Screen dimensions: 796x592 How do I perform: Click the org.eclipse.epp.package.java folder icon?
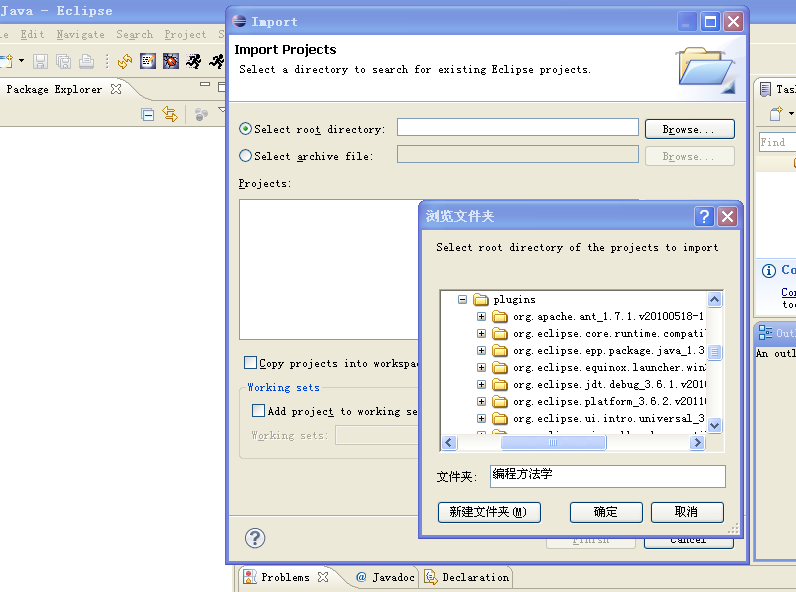(x=500, y=350)
